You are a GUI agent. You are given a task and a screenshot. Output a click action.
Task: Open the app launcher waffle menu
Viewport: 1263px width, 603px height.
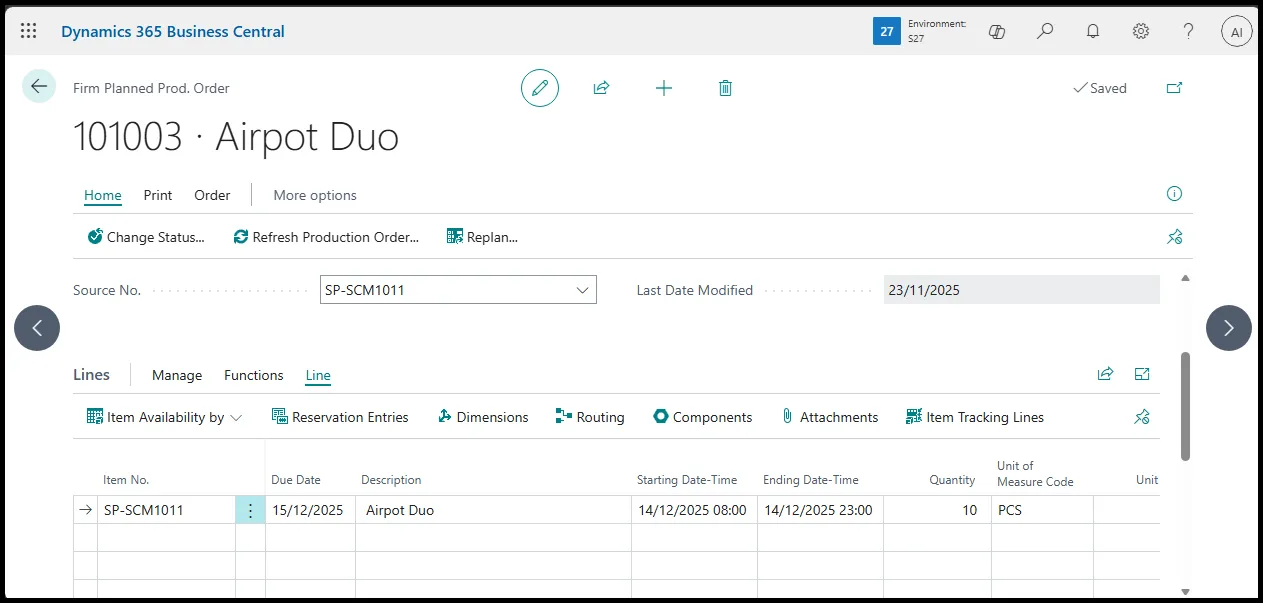(29, 31)
